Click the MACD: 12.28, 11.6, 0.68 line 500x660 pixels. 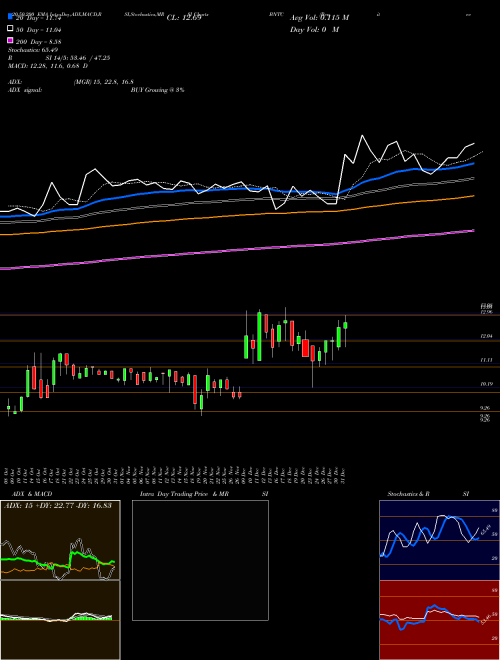pos(48,66)
